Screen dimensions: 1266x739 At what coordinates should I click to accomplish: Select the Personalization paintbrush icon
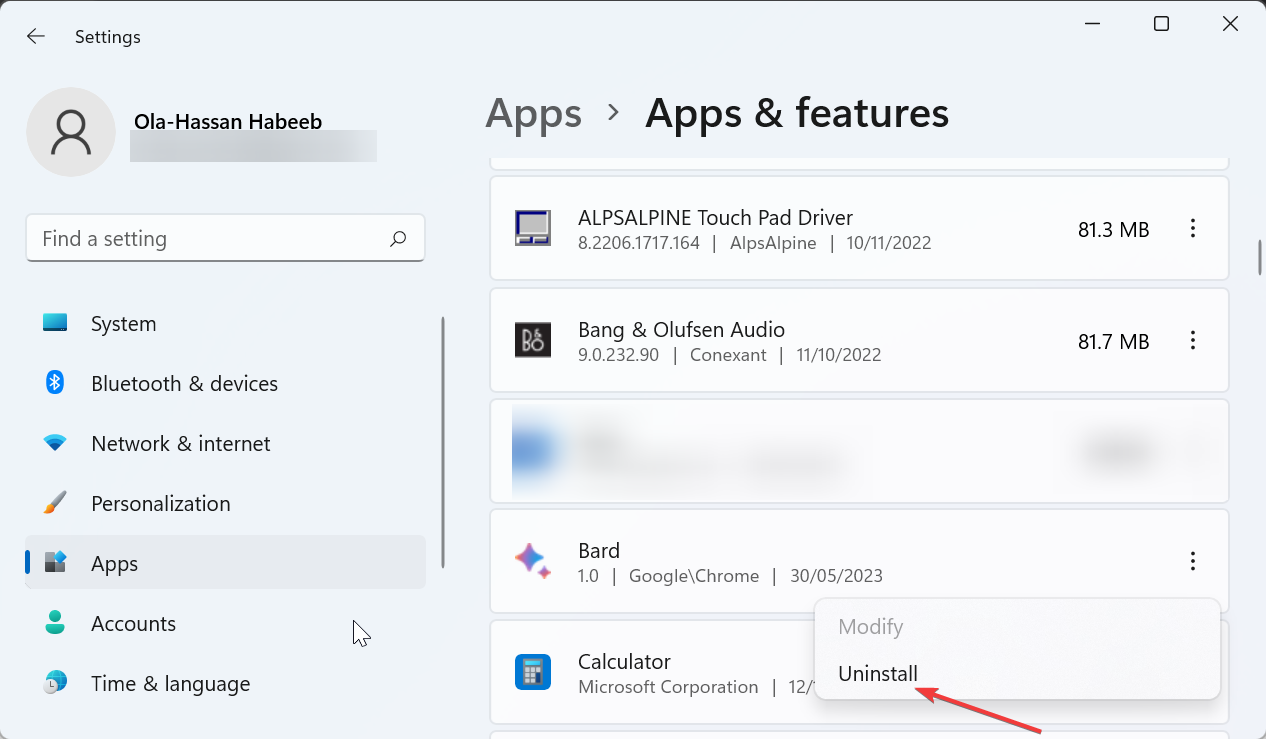[x=55, y=503]
